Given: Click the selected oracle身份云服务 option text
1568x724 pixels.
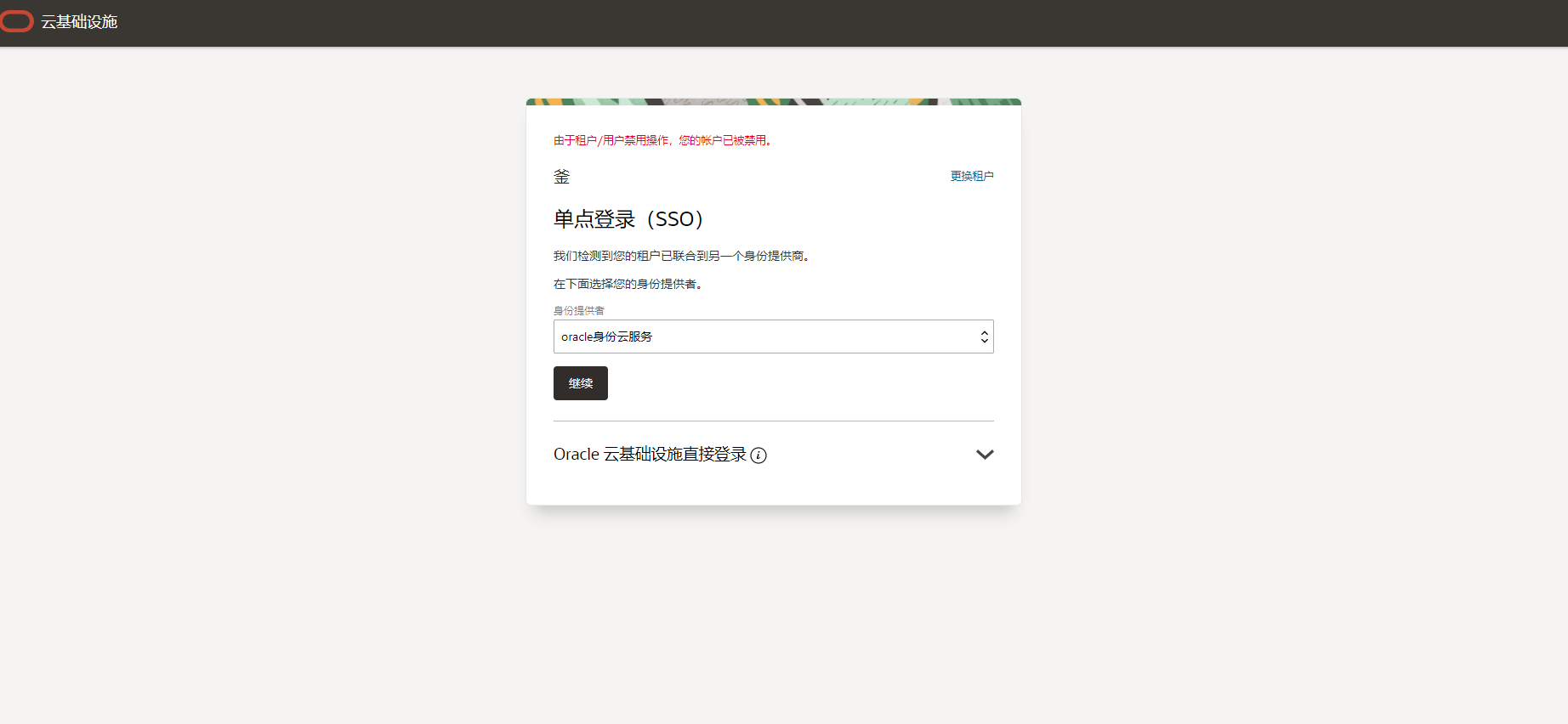Looking at the screenshot, I should click(607, 337).
